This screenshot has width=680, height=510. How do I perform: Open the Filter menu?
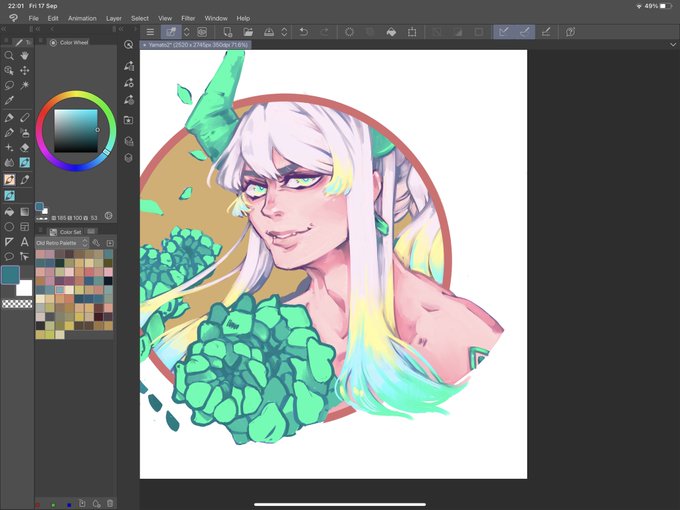coord(188,18)
